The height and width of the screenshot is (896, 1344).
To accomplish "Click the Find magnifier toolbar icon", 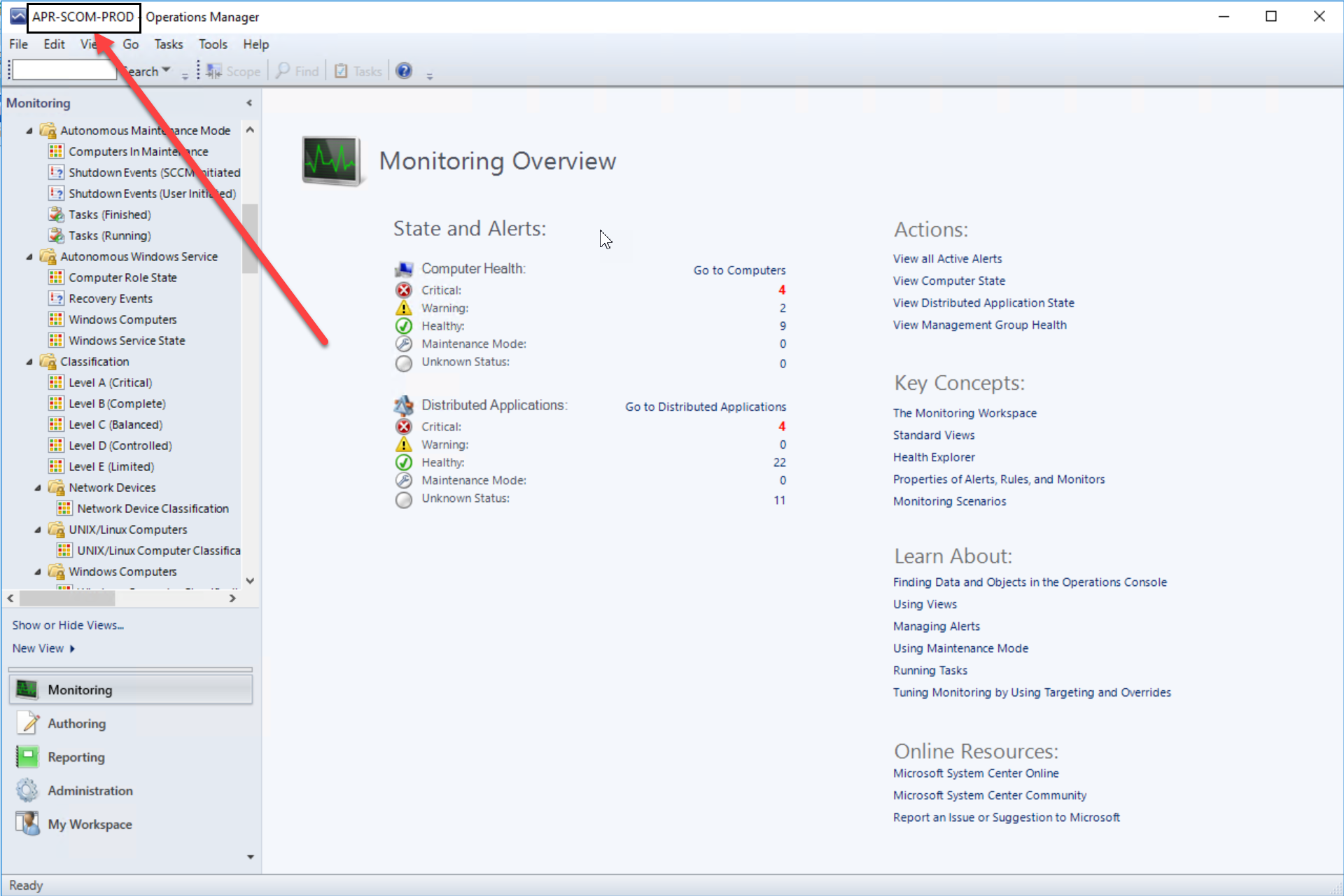I will pos(283,71).
